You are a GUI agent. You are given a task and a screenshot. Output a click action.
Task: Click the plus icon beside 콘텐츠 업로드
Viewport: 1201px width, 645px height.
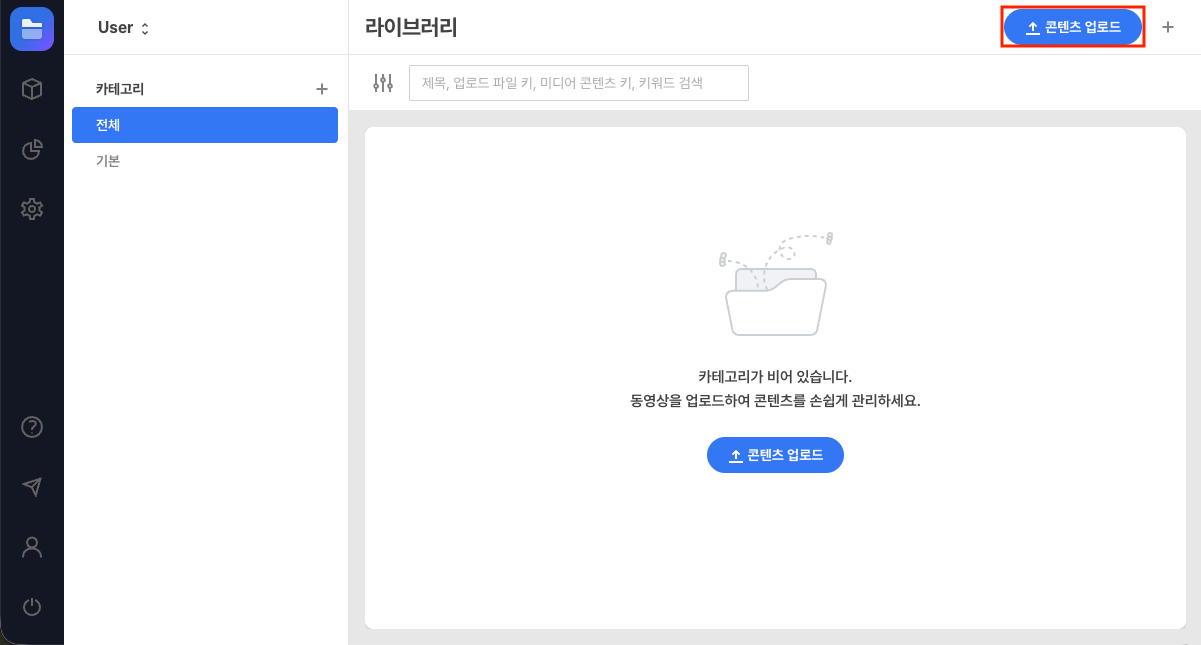[x=1167, y=27]
